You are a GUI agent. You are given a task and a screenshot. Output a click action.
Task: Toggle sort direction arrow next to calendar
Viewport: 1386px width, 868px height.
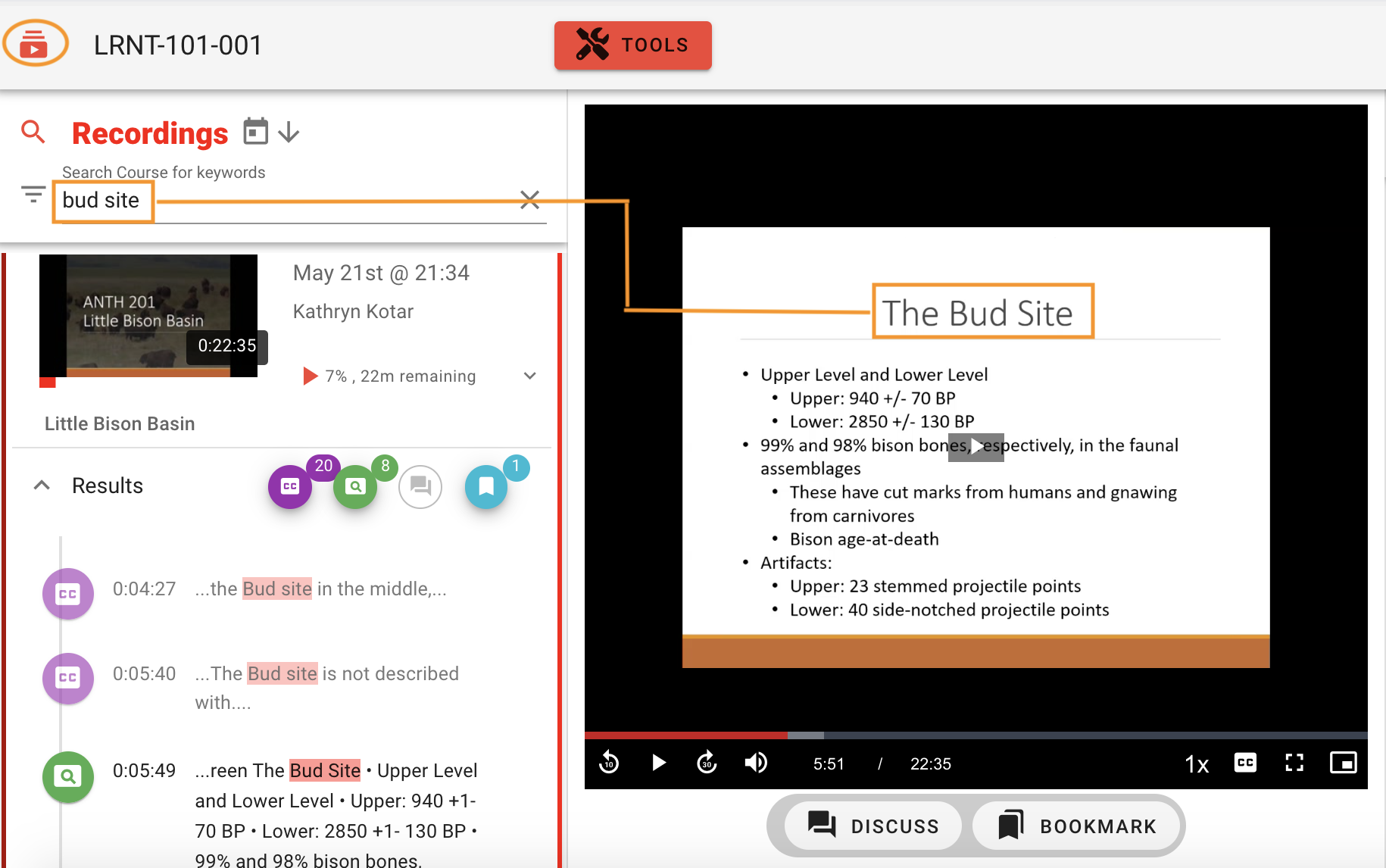[289, 133]
